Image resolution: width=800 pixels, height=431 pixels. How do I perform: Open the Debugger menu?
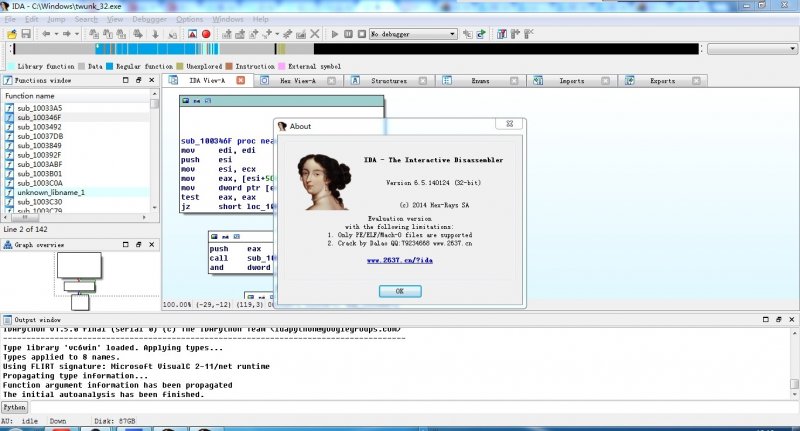coord(149,19)
